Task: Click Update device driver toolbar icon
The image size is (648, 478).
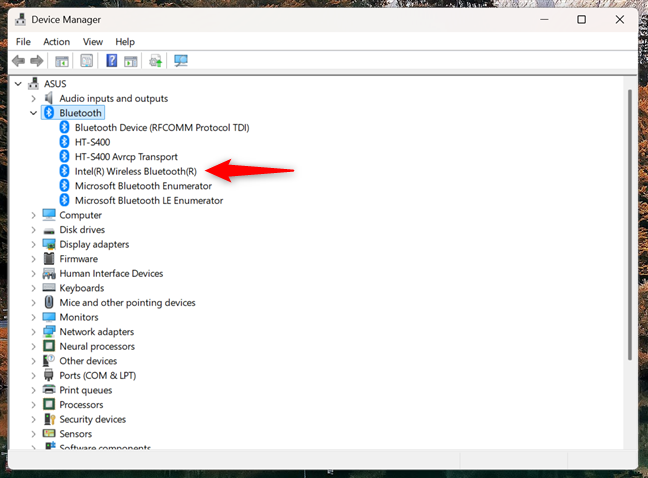Action: 156,61
